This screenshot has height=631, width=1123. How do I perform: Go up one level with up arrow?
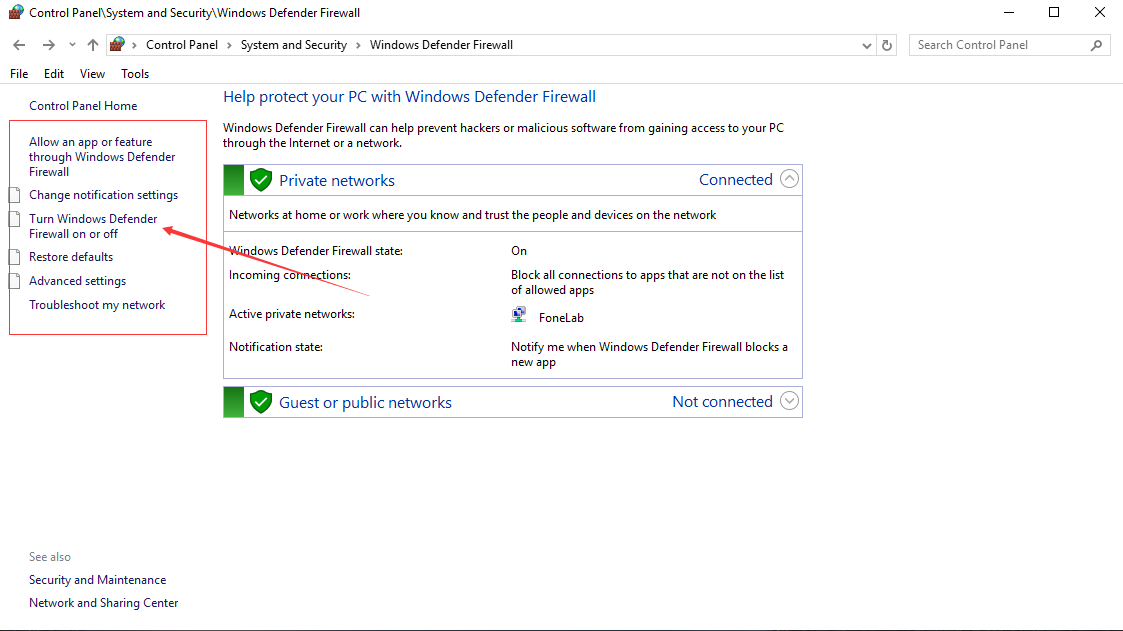92,45
